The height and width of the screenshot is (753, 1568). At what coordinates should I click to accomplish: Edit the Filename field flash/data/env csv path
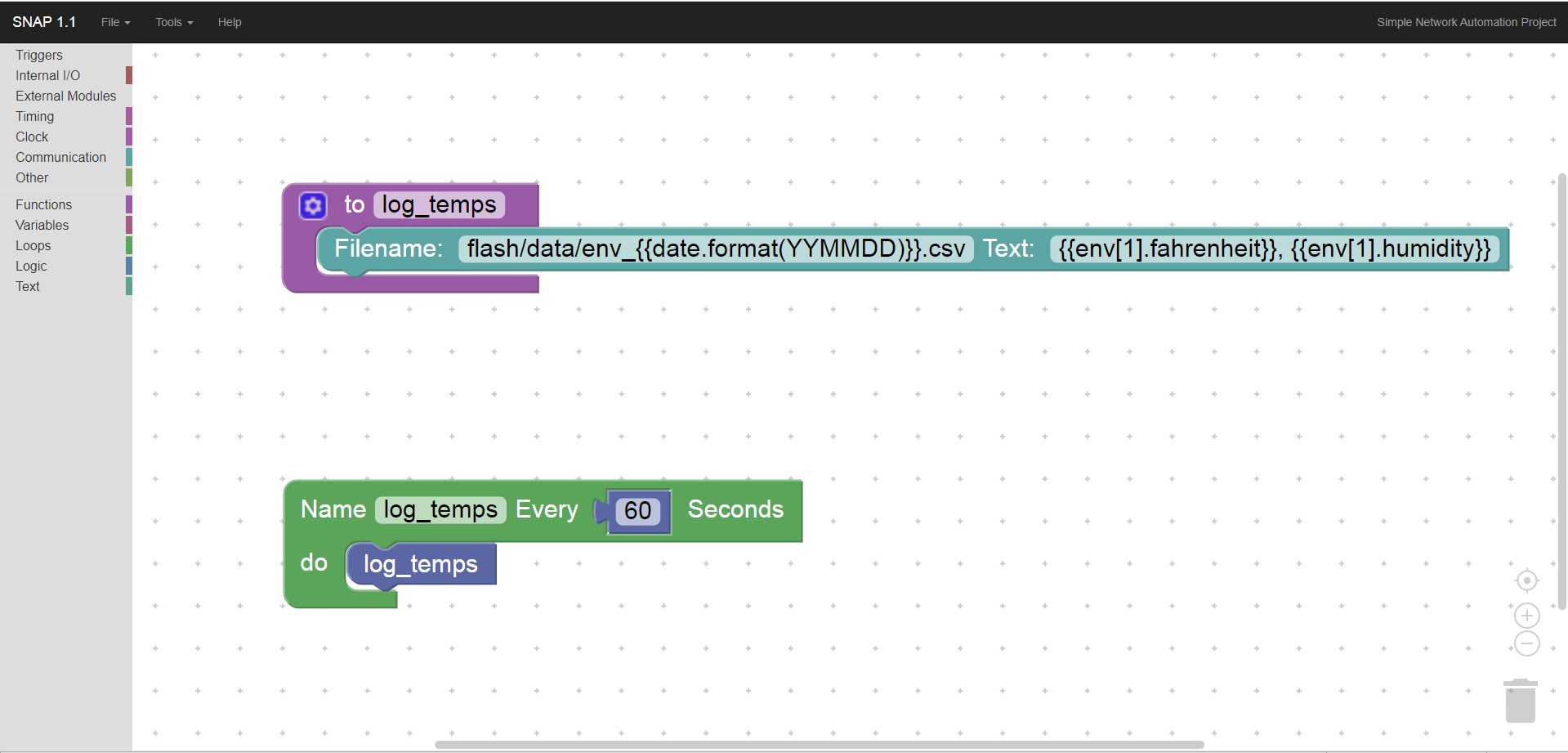click(x=716, y=249)
